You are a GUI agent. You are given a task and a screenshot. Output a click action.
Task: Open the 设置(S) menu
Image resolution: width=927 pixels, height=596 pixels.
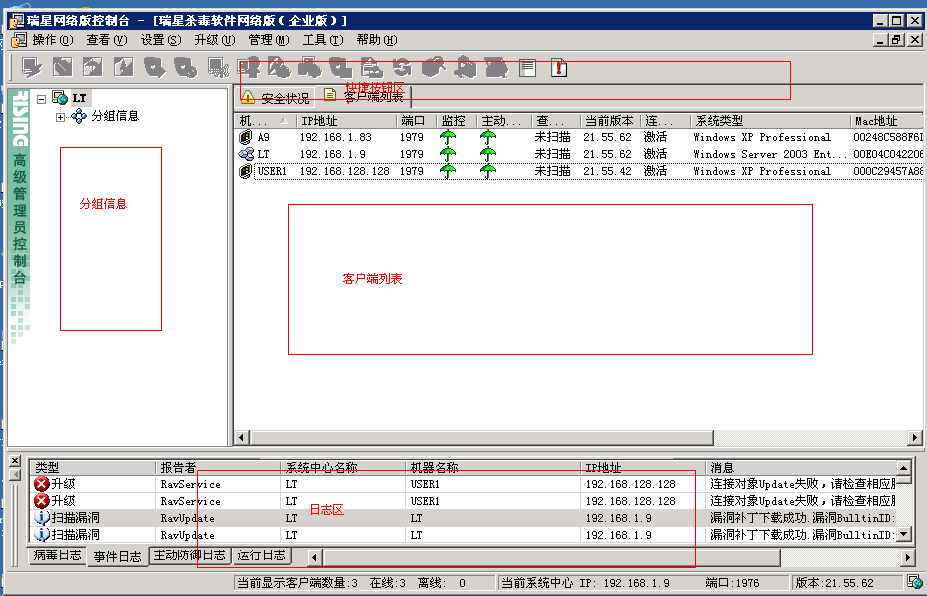[x=161, y=40]
